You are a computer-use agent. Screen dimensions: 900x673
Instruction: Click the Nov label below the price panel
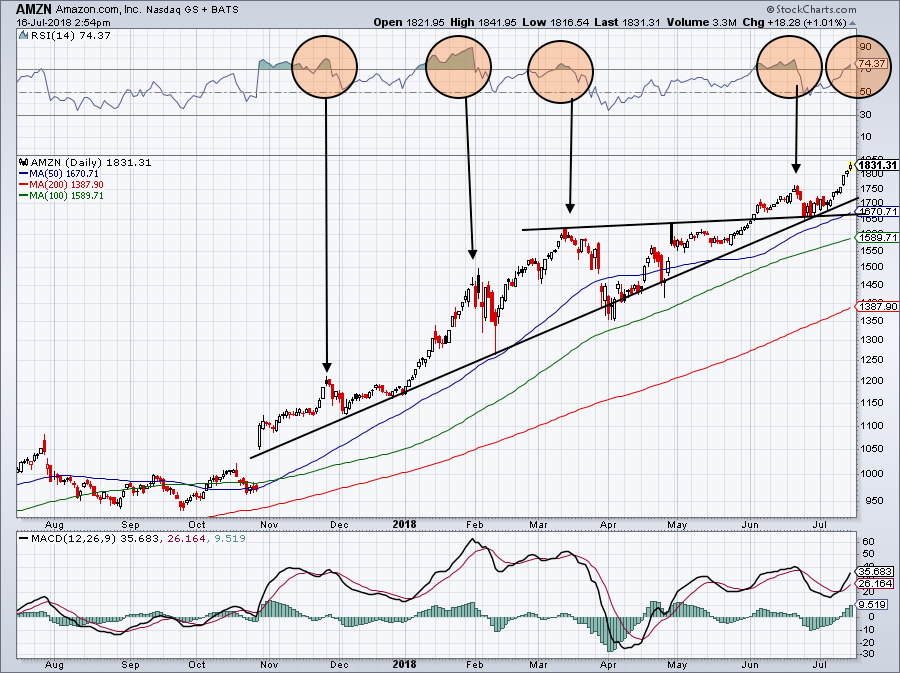click(x=269, y=524)
